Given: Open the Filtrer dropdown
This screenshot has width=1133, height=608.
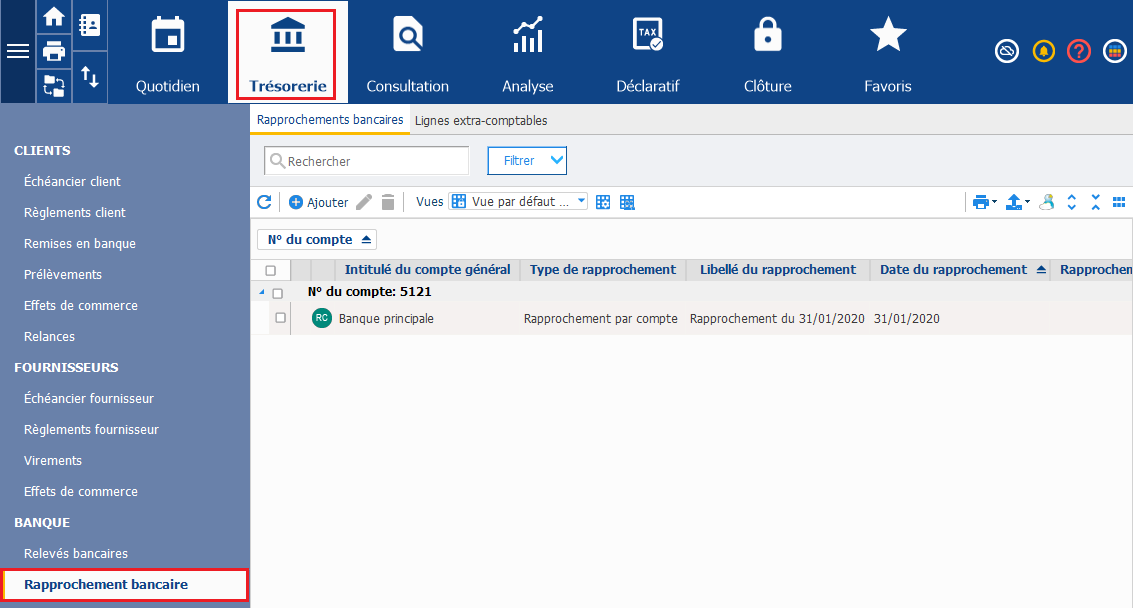Looking at the screenshot, I should tap(527, 160).
